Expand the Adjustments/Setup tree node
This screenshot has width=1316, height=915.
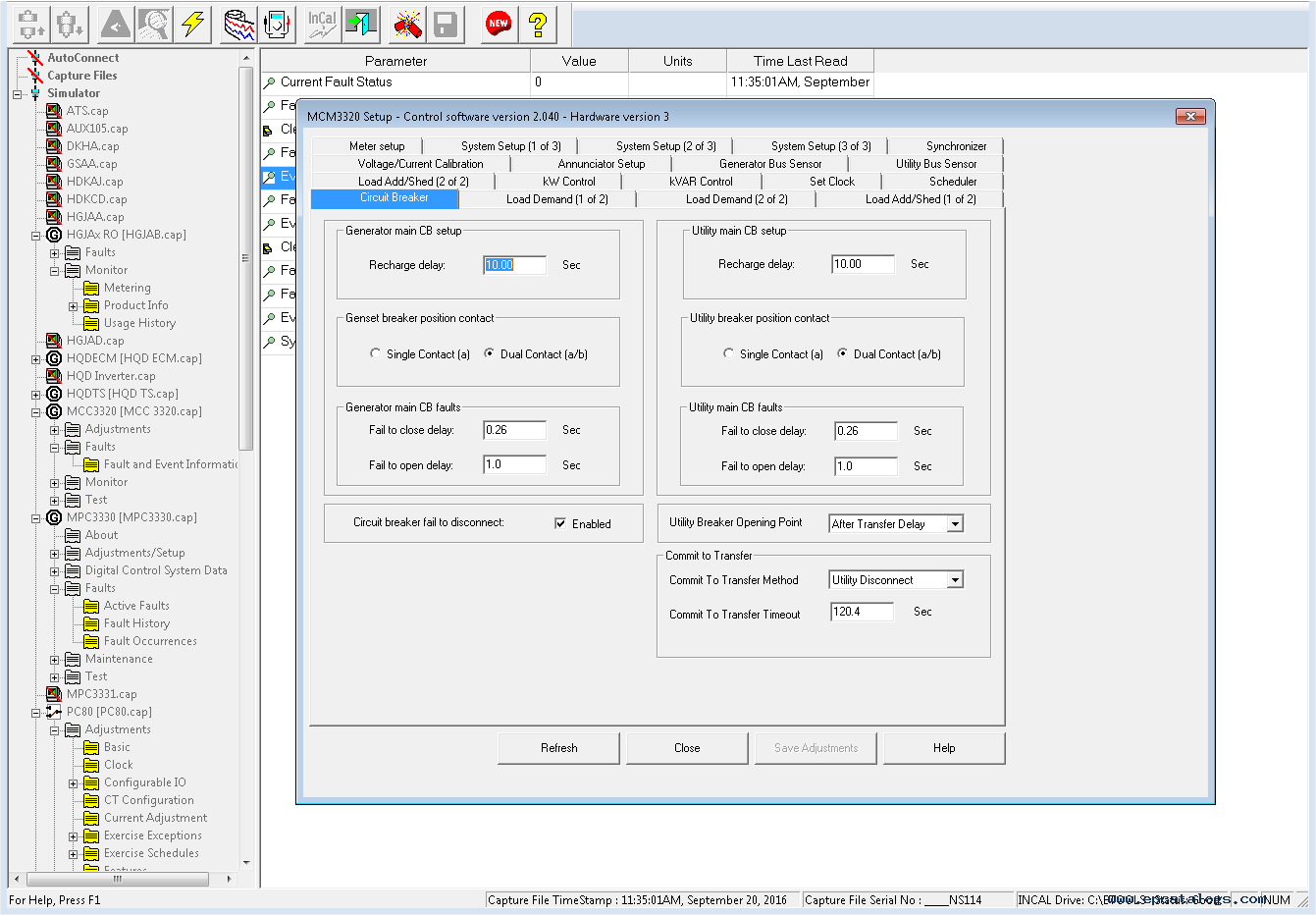[x=55, y=554]
